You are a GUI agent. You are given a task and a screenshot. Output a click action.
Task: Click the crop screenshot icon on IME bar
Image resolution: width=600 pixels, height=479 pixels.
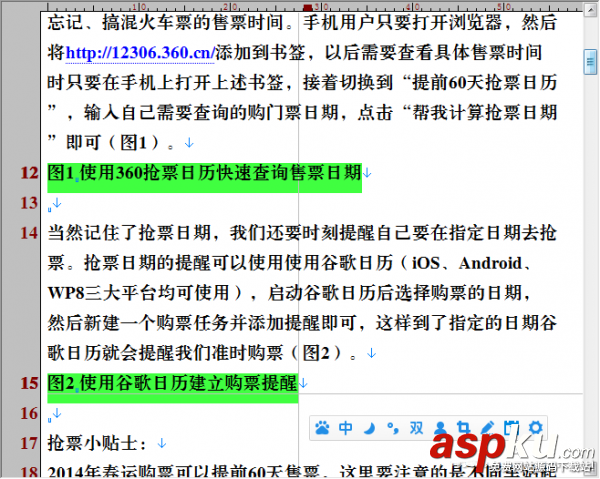tap(463, 428)
